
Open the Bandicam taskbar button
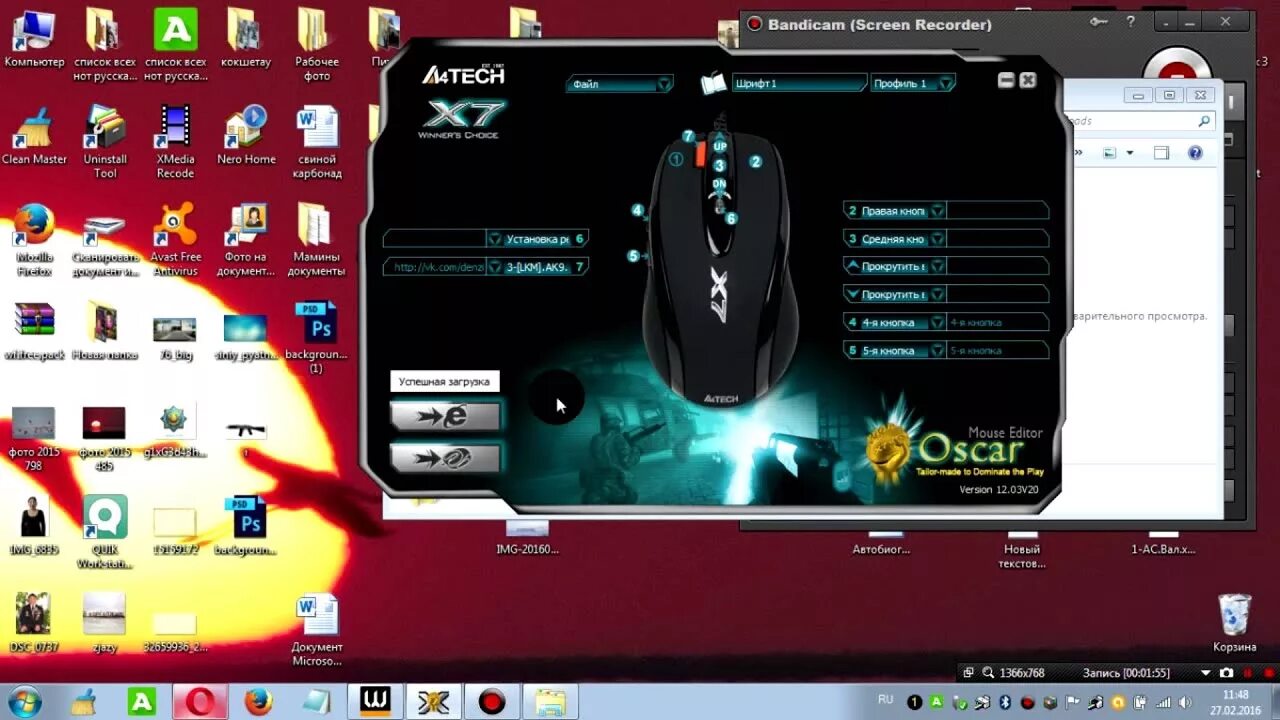[492, 702]
